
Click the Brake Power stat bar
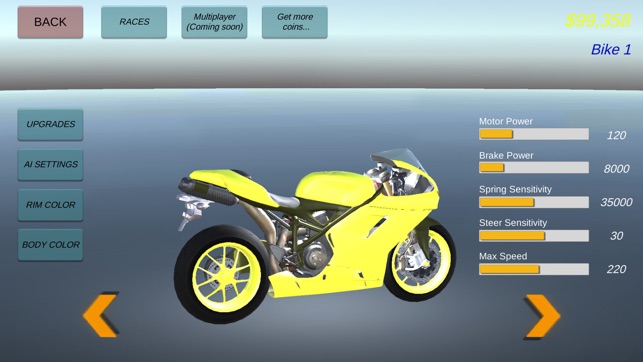(534, 168)
